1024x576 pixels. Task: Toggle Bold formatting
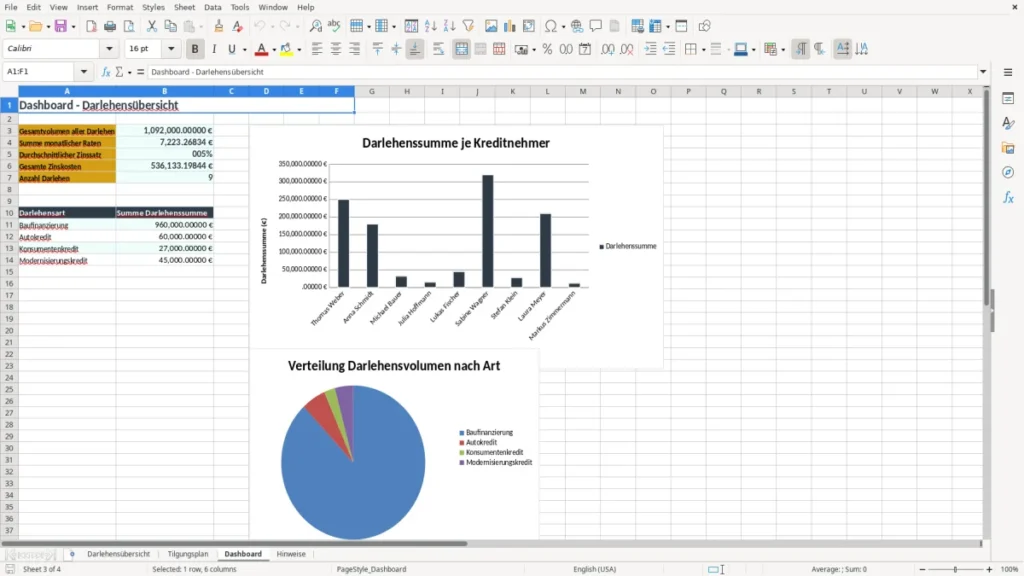click(x=195, y=49)
